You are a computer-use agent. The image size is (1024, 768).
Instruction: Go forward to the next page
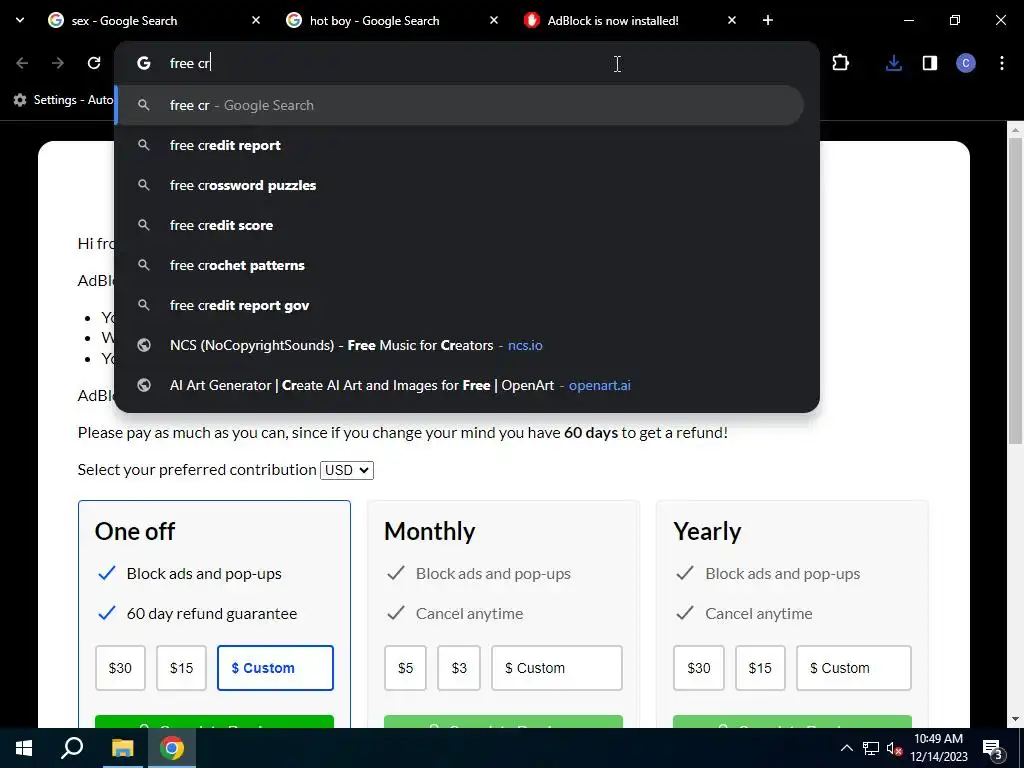[x=58, y=63]
